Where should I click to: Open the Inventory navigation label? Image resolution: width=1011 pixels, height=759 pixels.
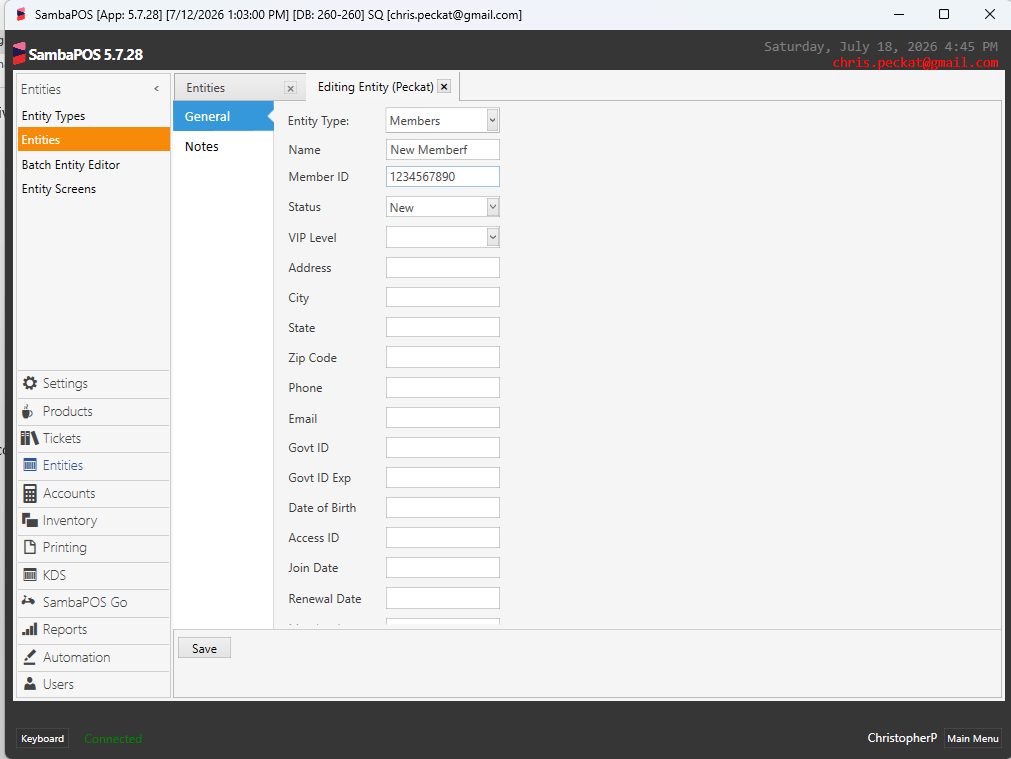tap(70, 520)
